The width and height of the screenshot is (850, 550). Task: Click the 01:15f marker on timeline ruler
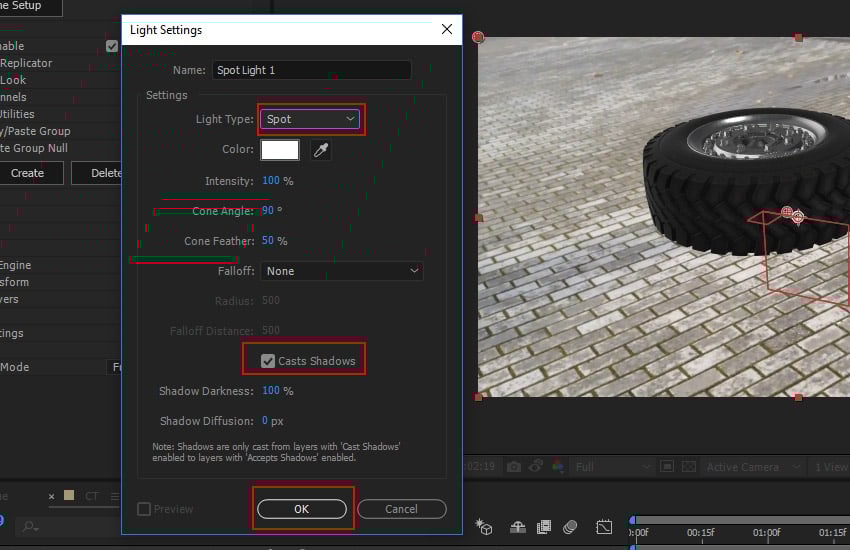point(833,533)
